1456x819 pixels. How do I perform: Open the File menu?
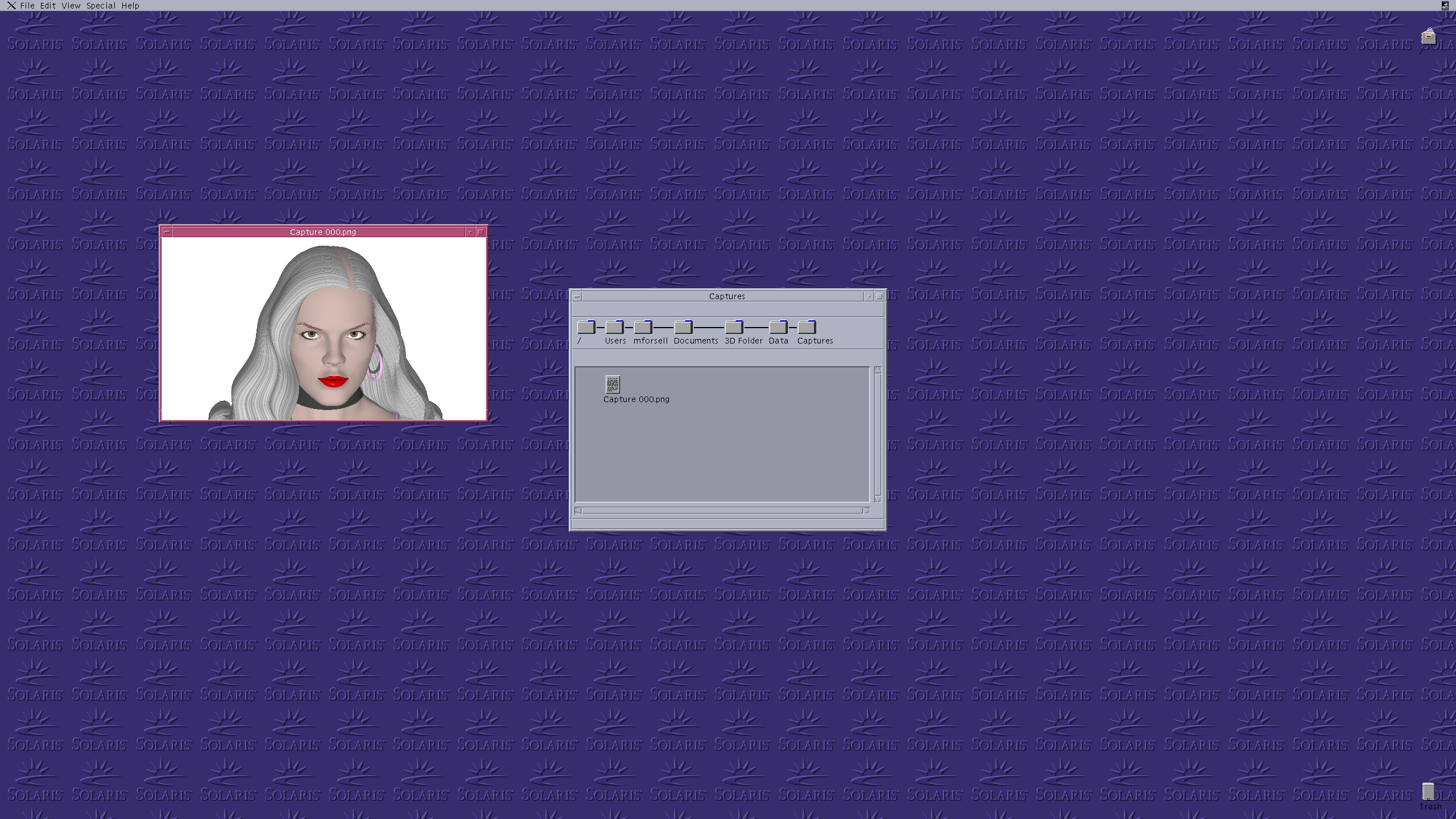[x=27, y=6]
